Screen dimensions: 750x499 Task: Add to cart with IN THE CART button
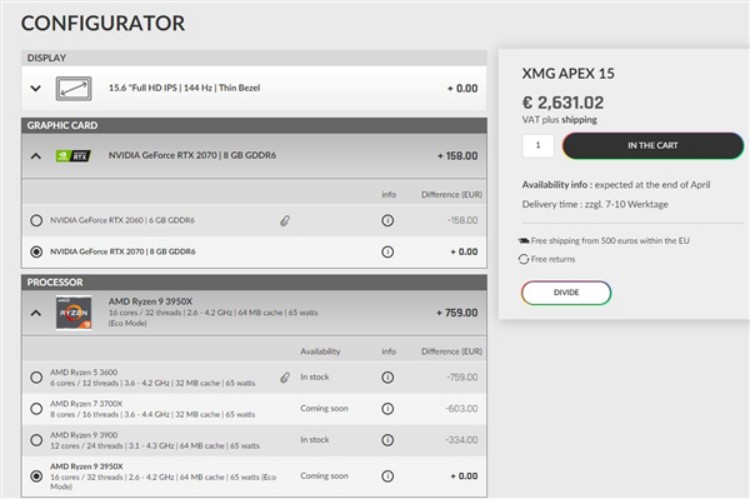653,145
